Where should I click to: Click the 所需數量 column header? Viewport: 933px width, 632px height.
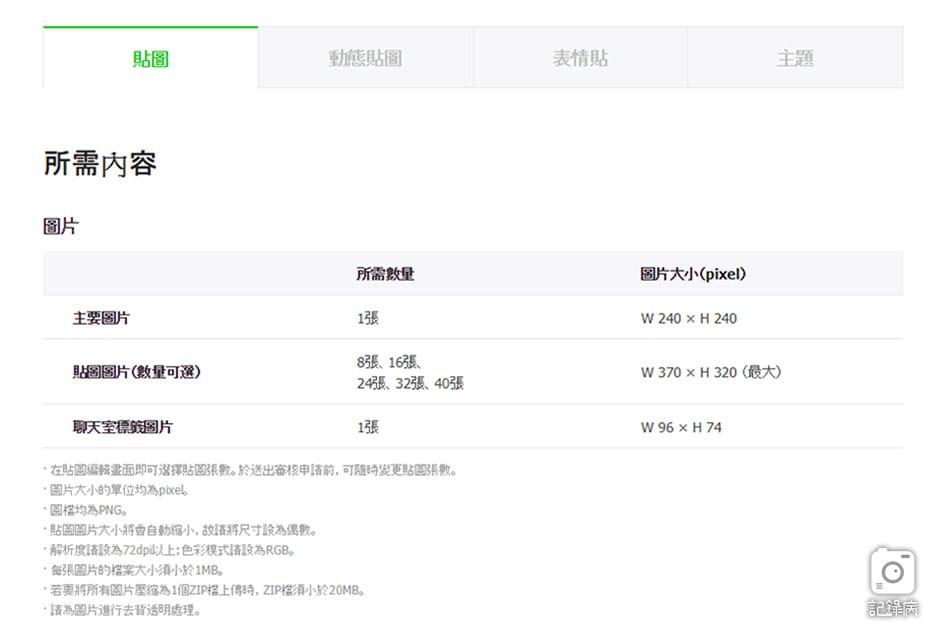[385, 274]
